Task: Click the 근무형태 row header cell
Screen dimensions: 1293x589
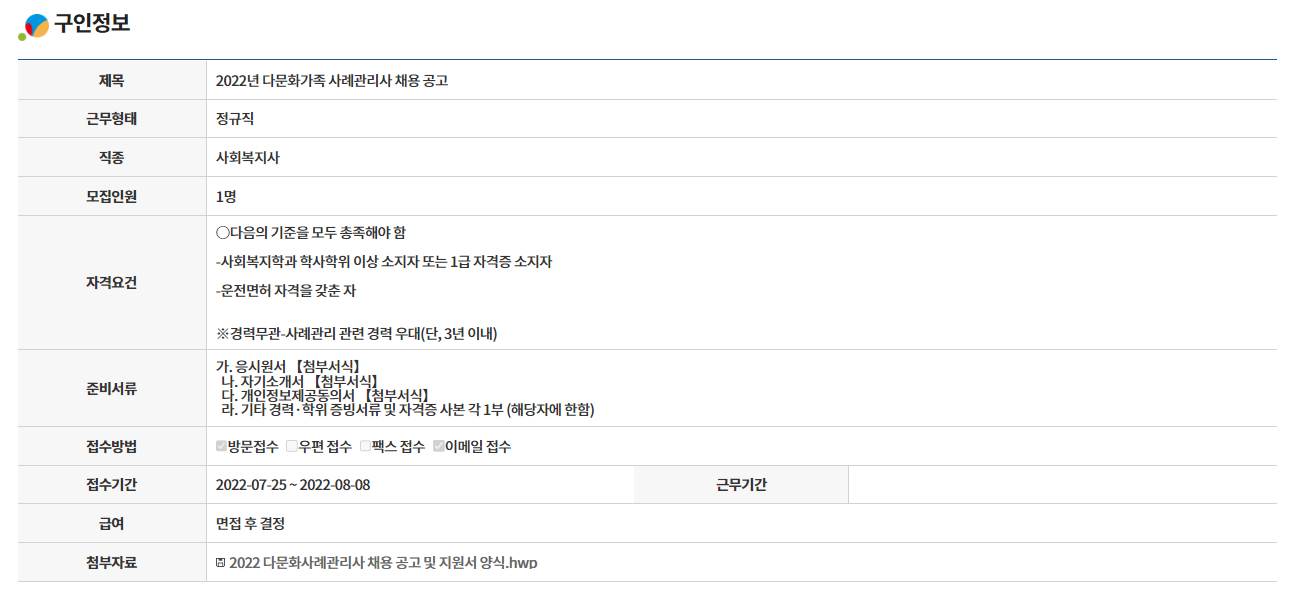Action: point(112,119)
